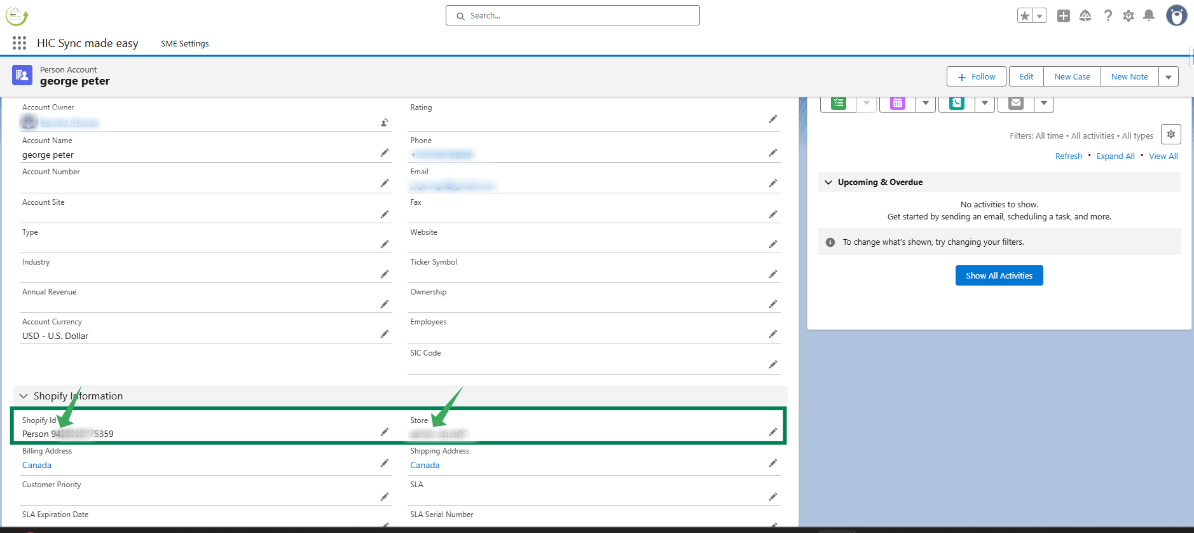Open the Setup gear menu

[1128, 16]
